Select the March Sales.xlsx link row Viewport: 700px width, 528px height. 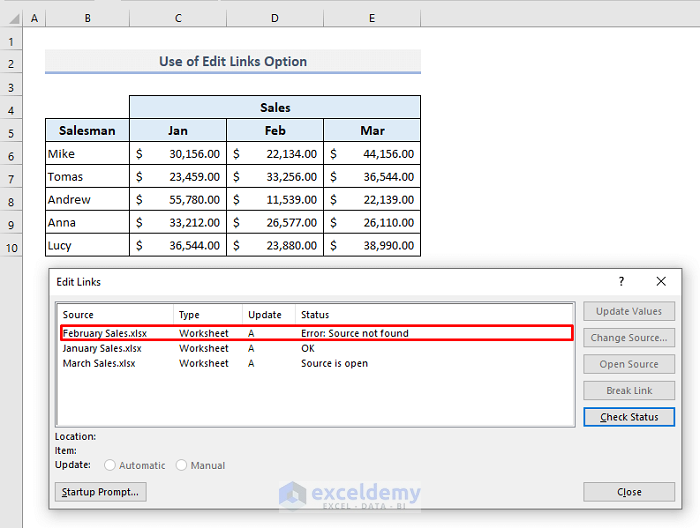click(317, 363)
